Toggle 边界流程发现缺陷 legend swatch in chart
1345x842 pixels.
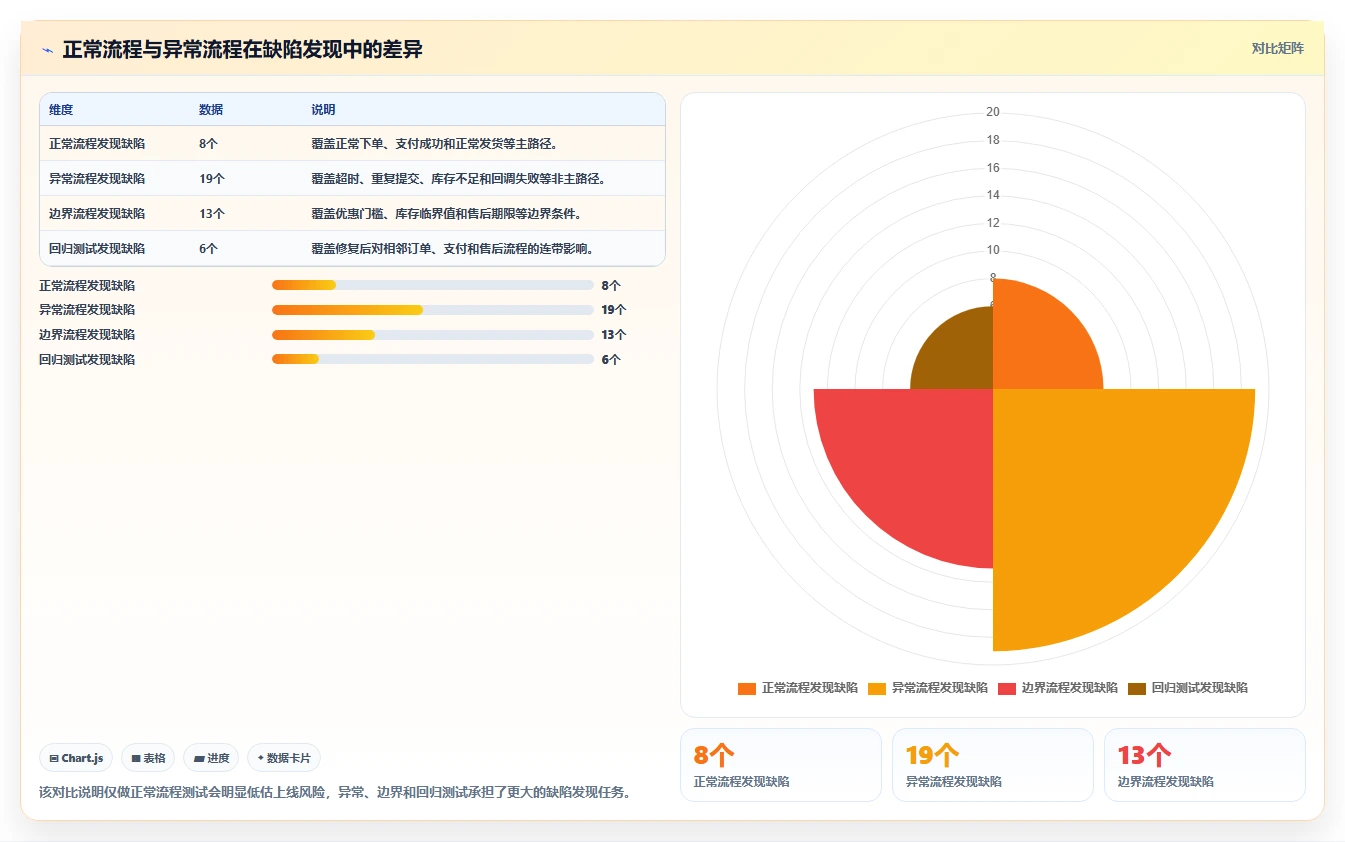pos(1007,688)
